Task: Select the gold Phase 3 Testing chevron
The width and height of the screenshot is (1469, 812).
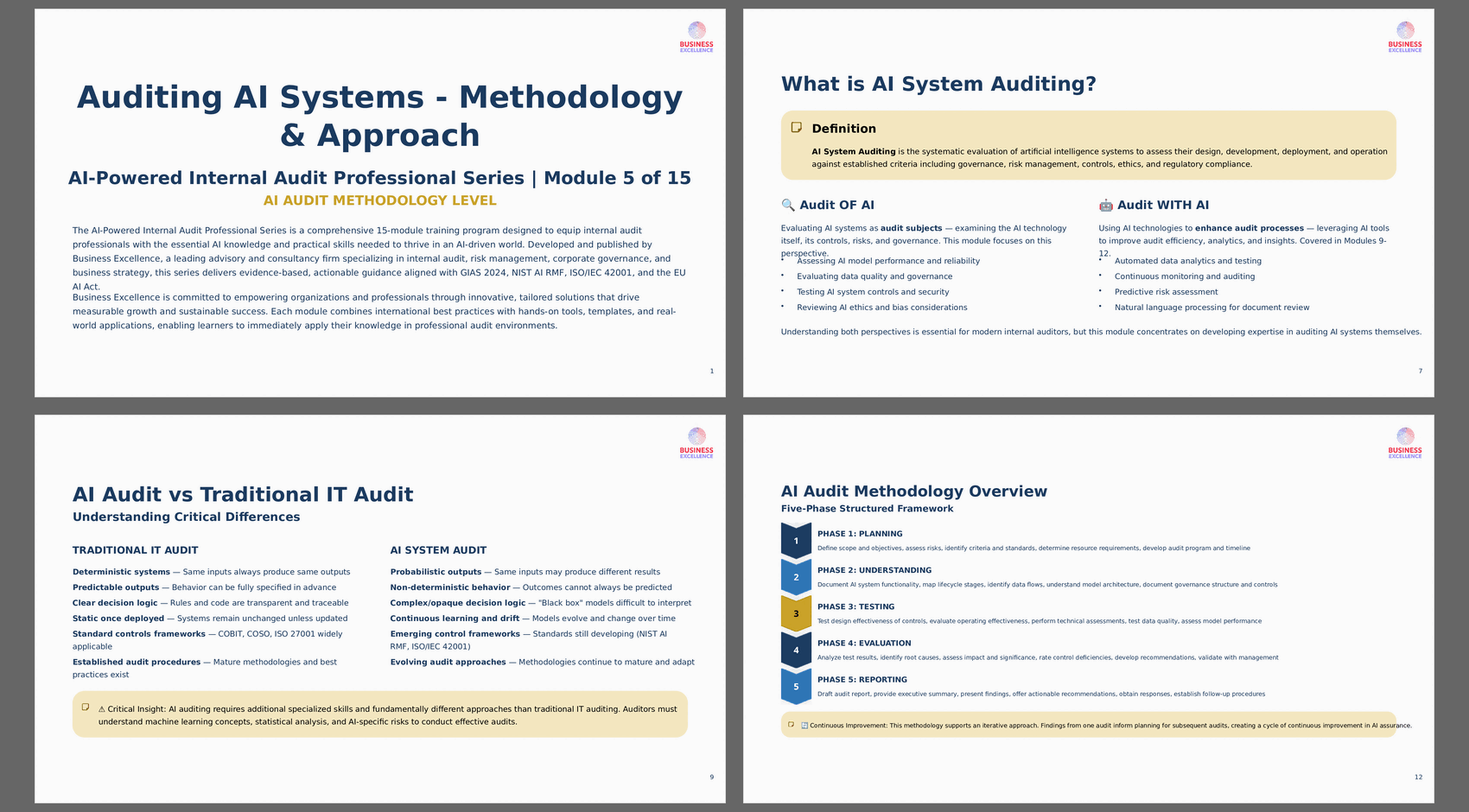Action: click(x=796, y=613)
